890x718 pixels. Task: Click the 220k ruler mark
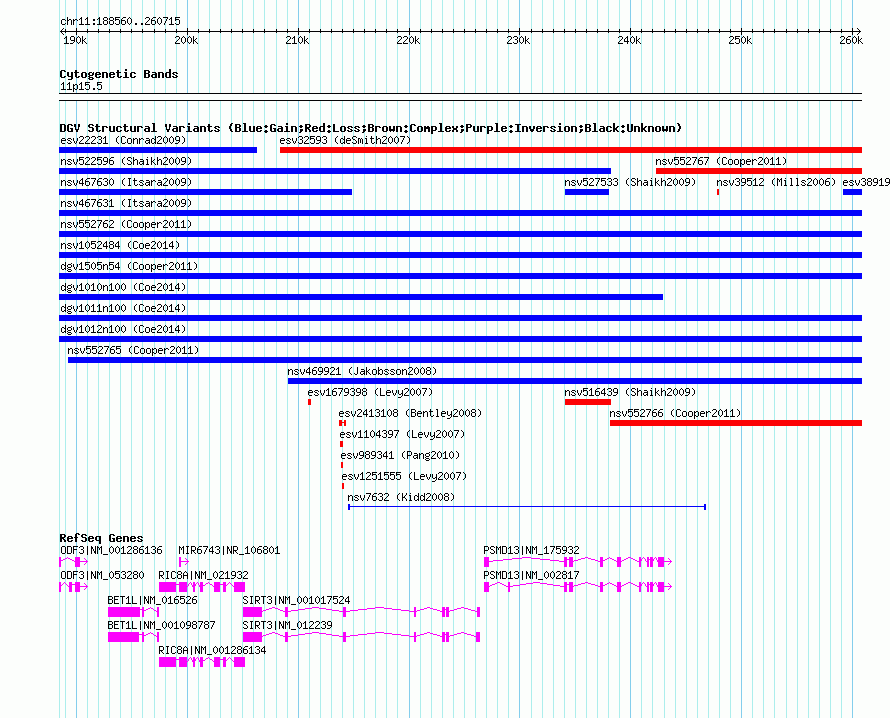coord(409,40)
